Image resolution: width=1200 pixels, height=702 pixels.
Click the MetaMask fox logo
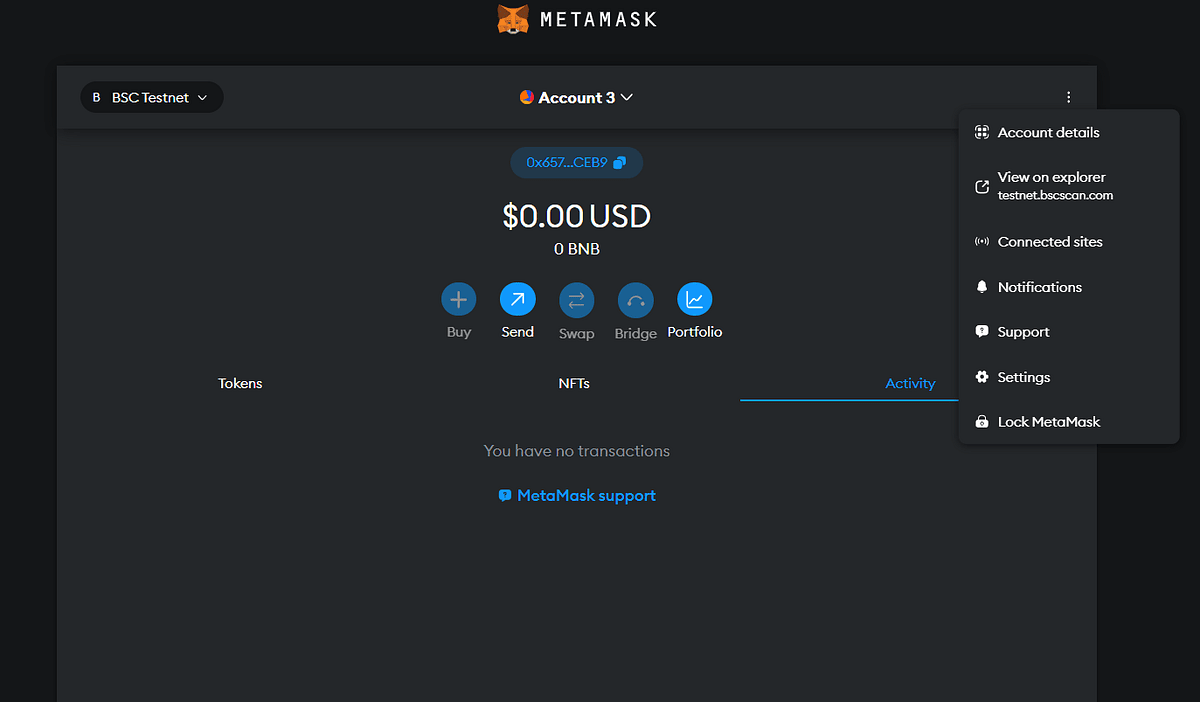pos(513,19)
